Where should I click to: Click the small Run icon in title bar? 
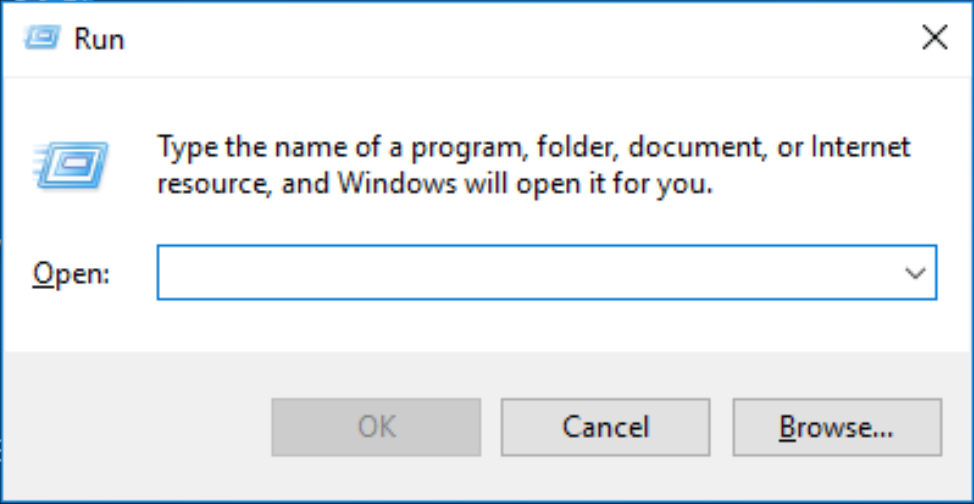(x=41, y=38)
